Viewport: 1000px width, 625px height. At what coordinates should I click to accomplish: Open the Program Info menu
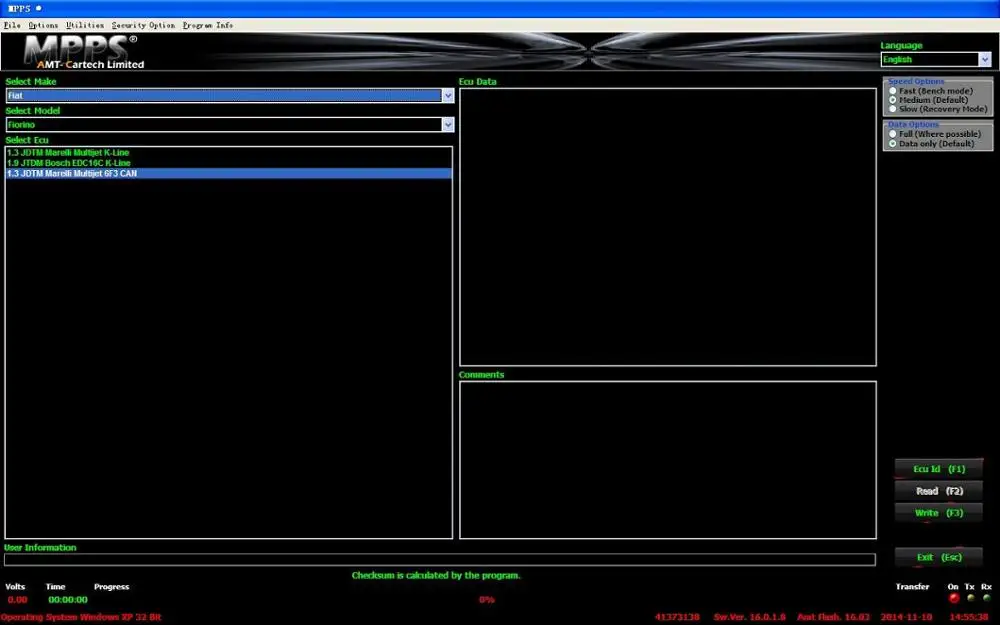click(208, 26)
